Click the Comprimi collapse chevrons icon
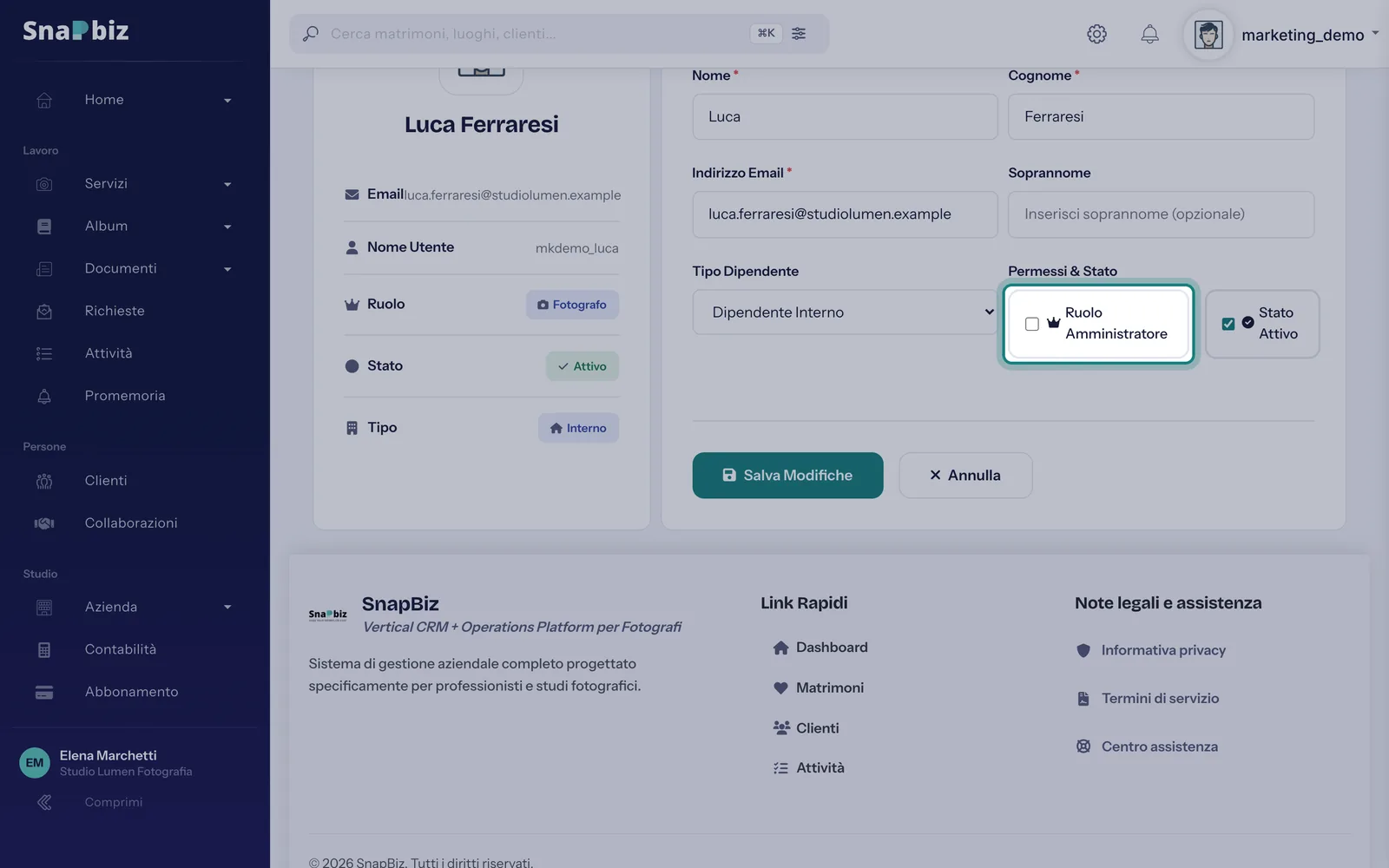This screenshot has height=868, width=1389. [x=44, y=802]
